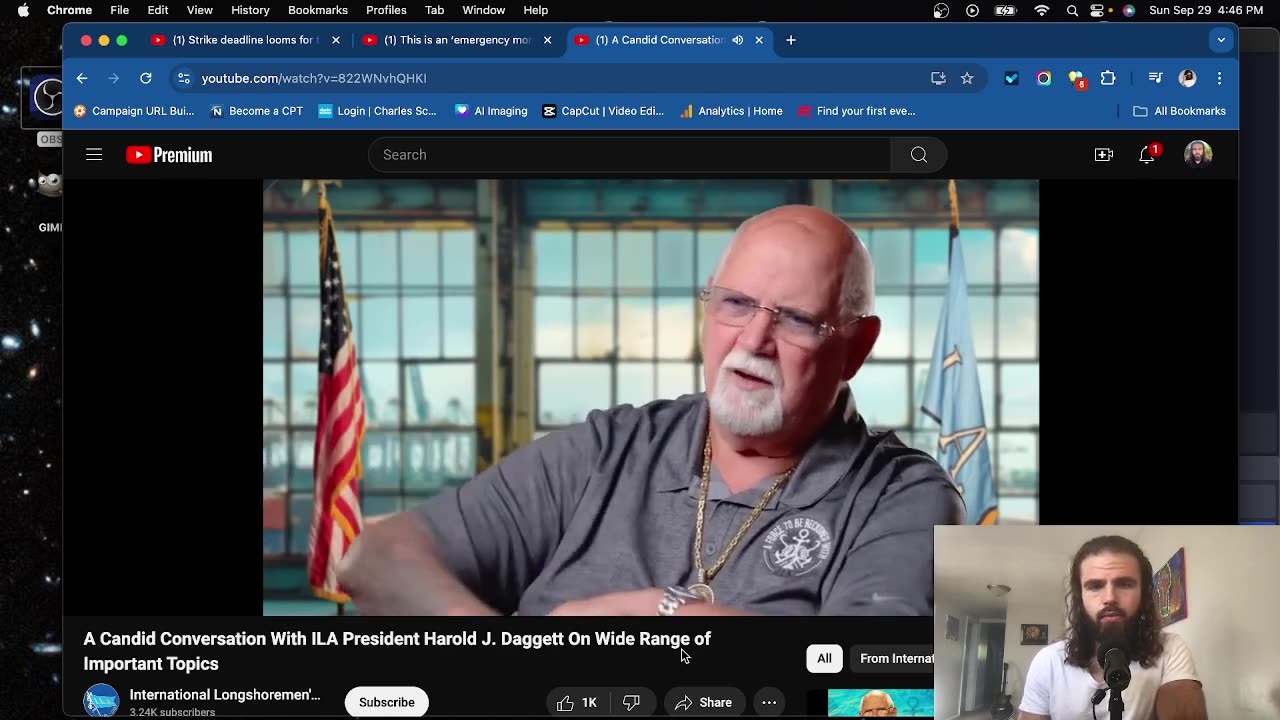Click the video player to pause
The height and width of the screenshot is (720, 1280).
pos(651,397)
